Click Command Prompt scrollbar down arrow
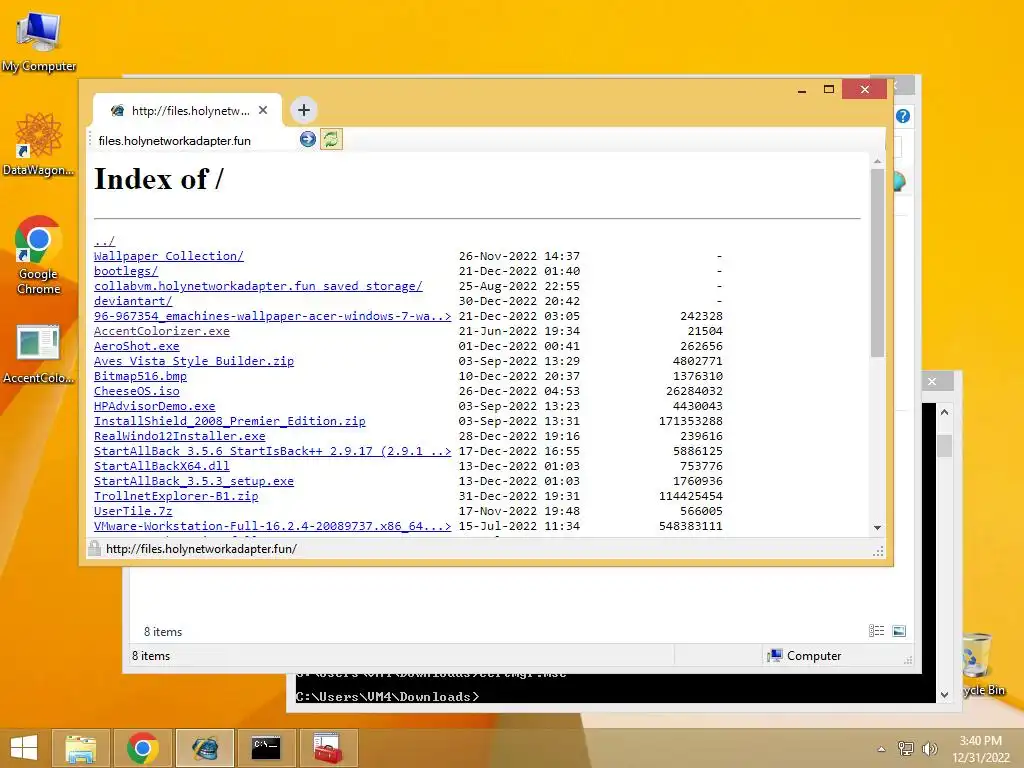The image size is (1024, 768). pos(944,695)
